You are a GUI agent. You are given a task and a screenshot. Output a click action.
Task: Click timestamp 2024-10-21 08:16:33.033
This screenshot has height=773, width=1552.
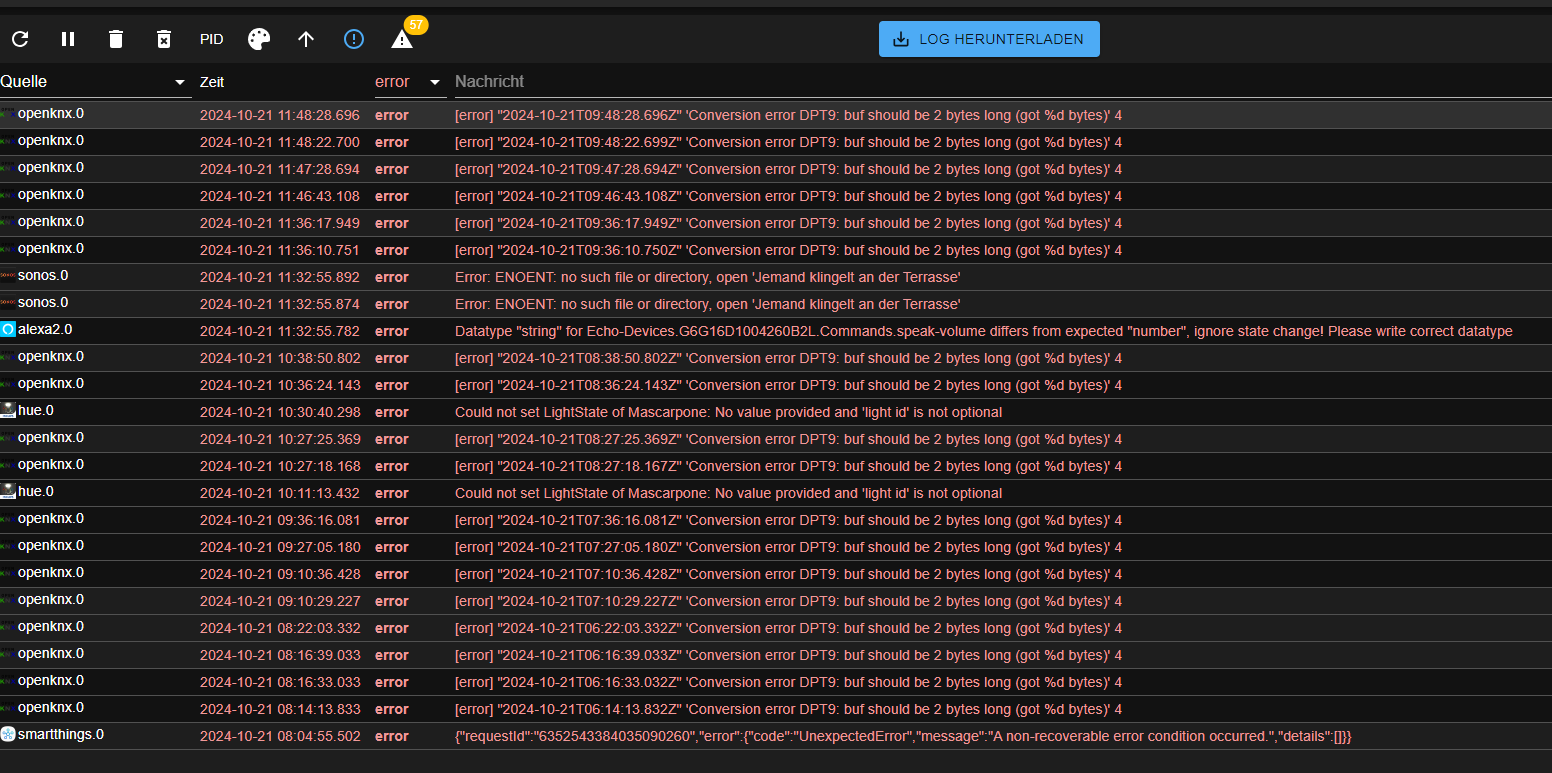point(280,682)
